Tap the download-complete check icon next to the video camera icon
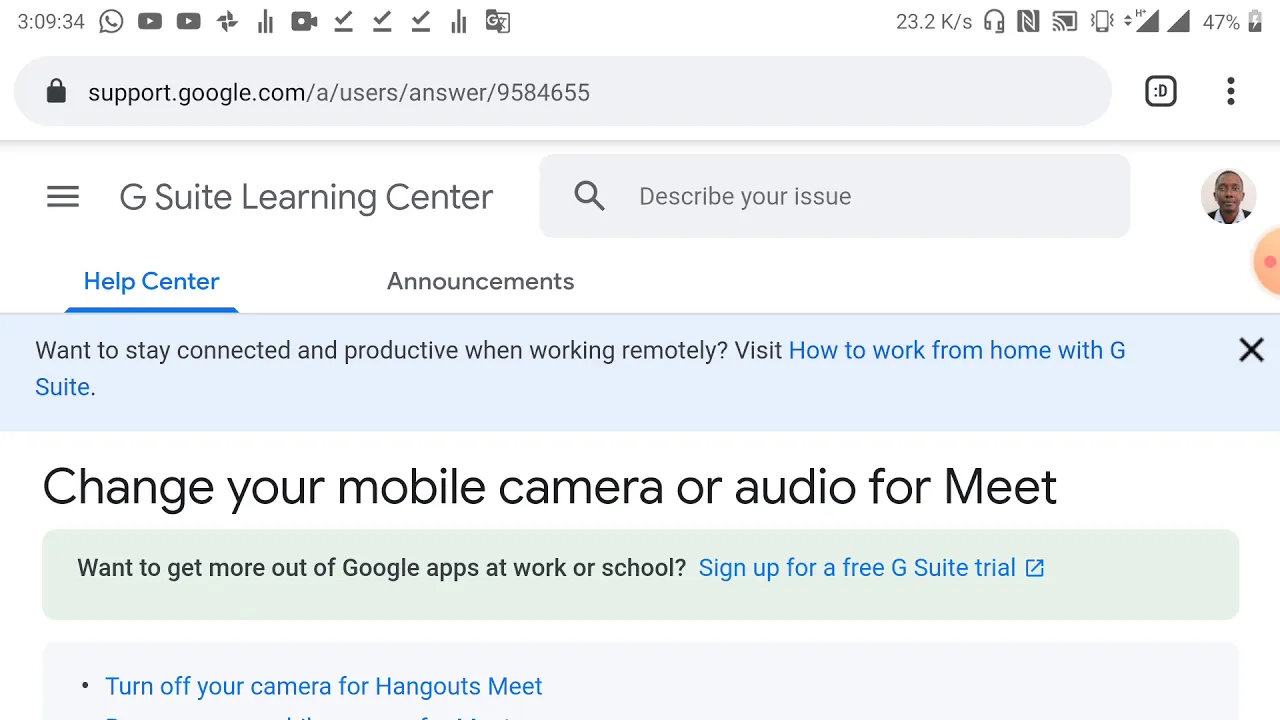This screenshot has width=1280, height=720. coord(343,21)
